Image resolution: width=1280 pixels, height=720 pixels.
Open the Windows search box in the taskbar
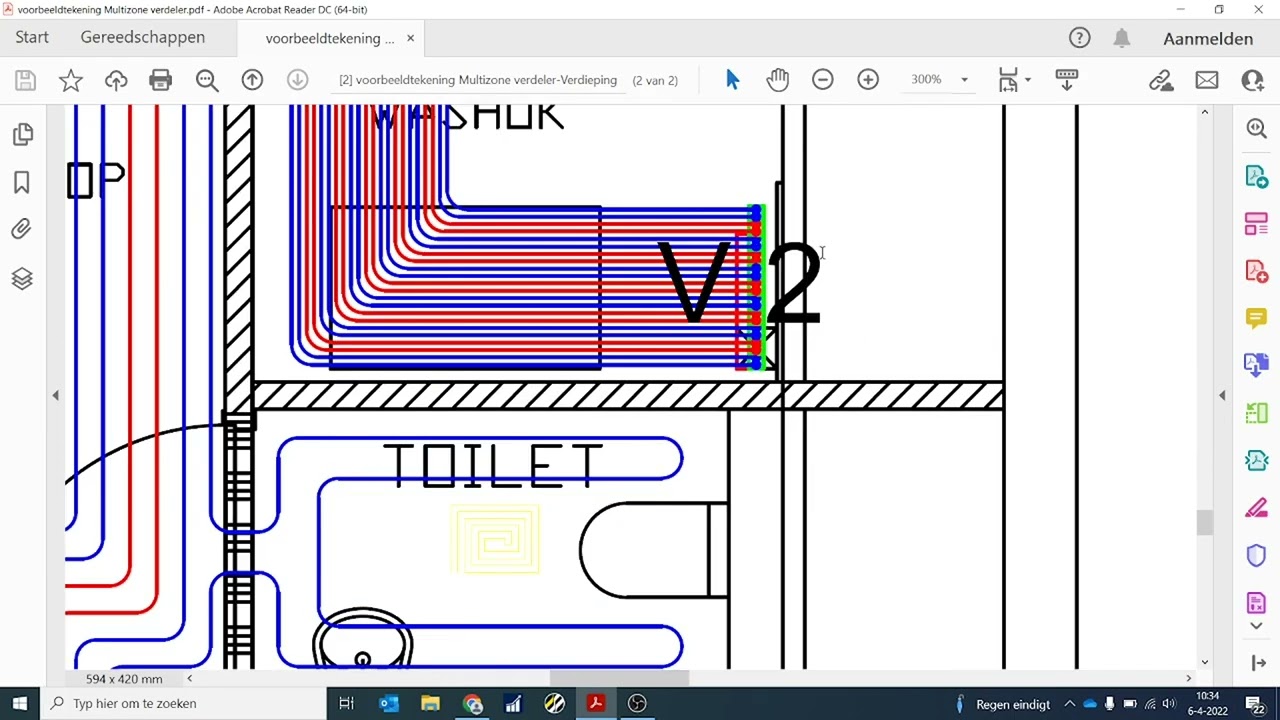click(183, 703)
